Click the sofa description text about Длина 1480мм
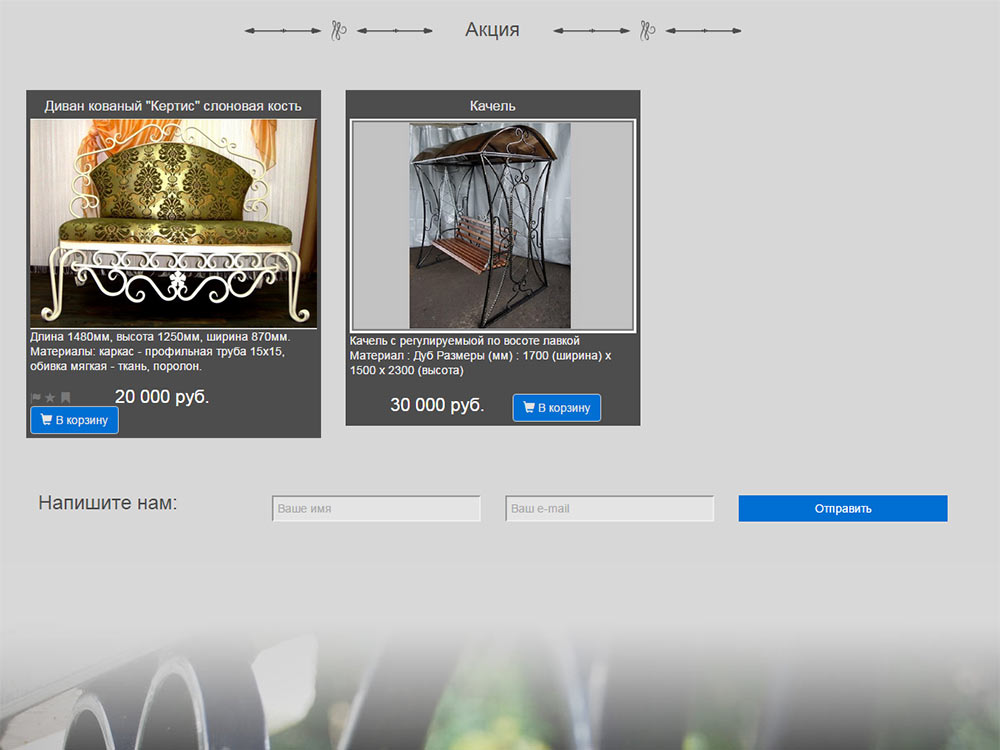The height and width of the screenshot is (750, 1000). click(x=160, y=351)
